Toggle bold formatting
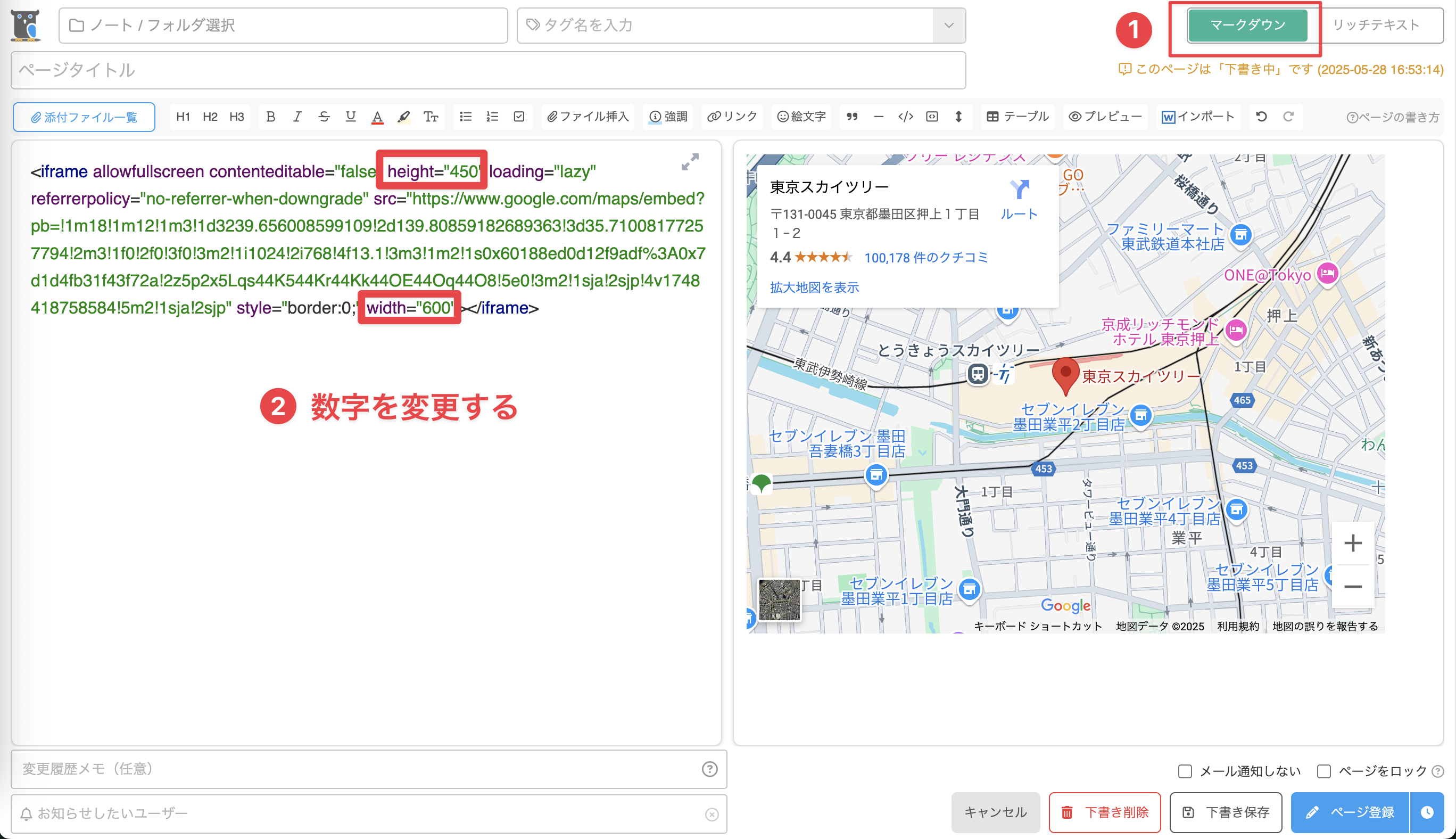Screen dimensions: 1456x839 pos(270,117)
